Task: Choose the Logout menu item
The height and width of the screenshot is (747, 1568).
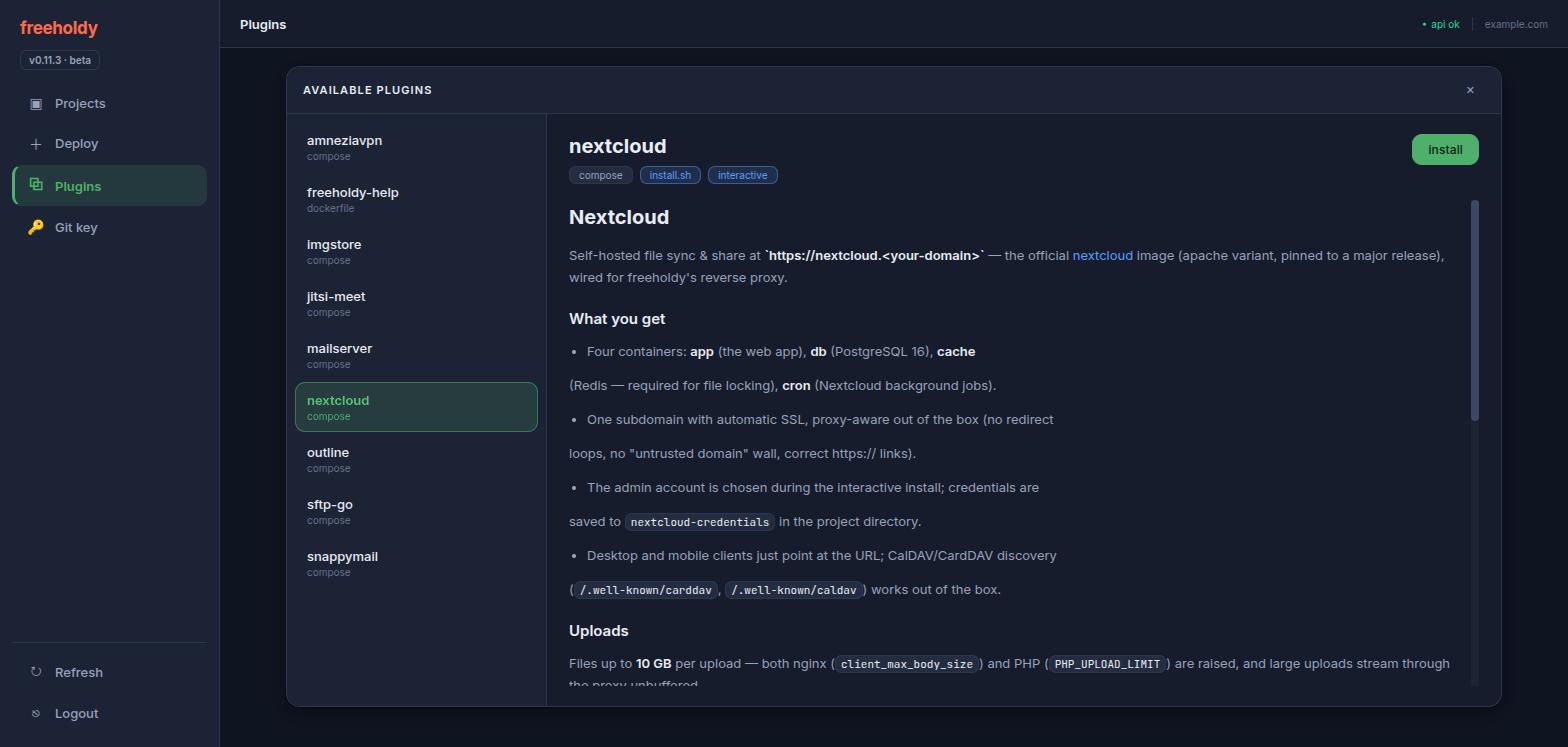Action: pos(110,713)
